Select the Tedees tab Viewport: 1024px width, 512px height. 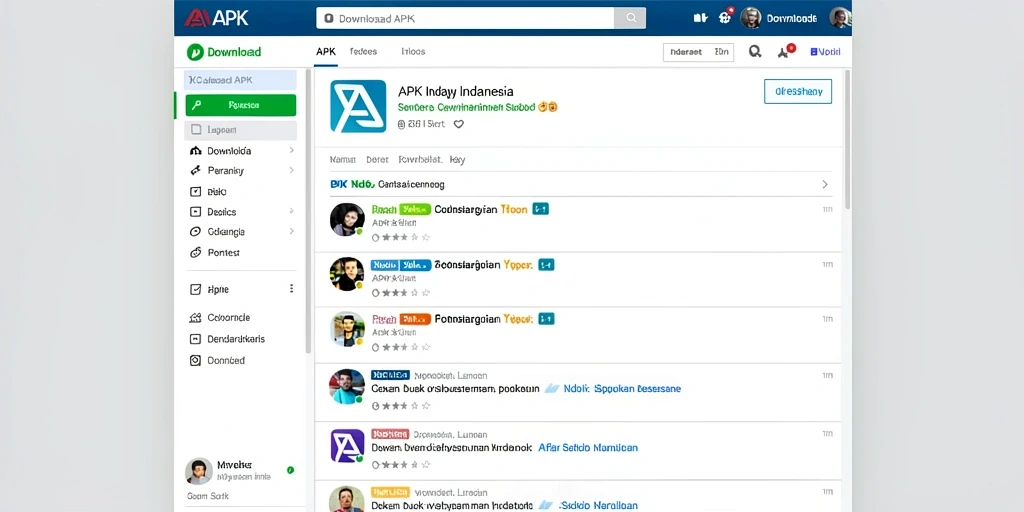[x=363, y=52]
